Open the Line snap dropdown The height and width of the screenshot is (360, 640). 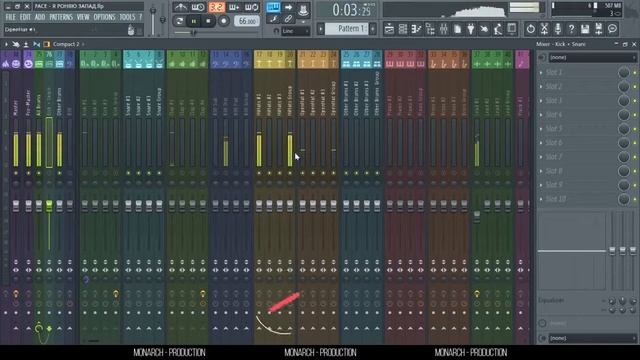tap(296, 31)
